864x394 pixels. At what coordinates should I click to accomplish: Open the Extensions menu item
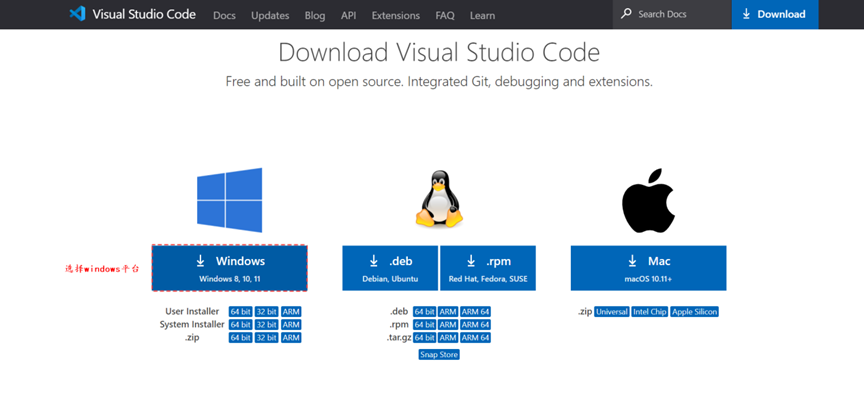(x=396, y=15)
